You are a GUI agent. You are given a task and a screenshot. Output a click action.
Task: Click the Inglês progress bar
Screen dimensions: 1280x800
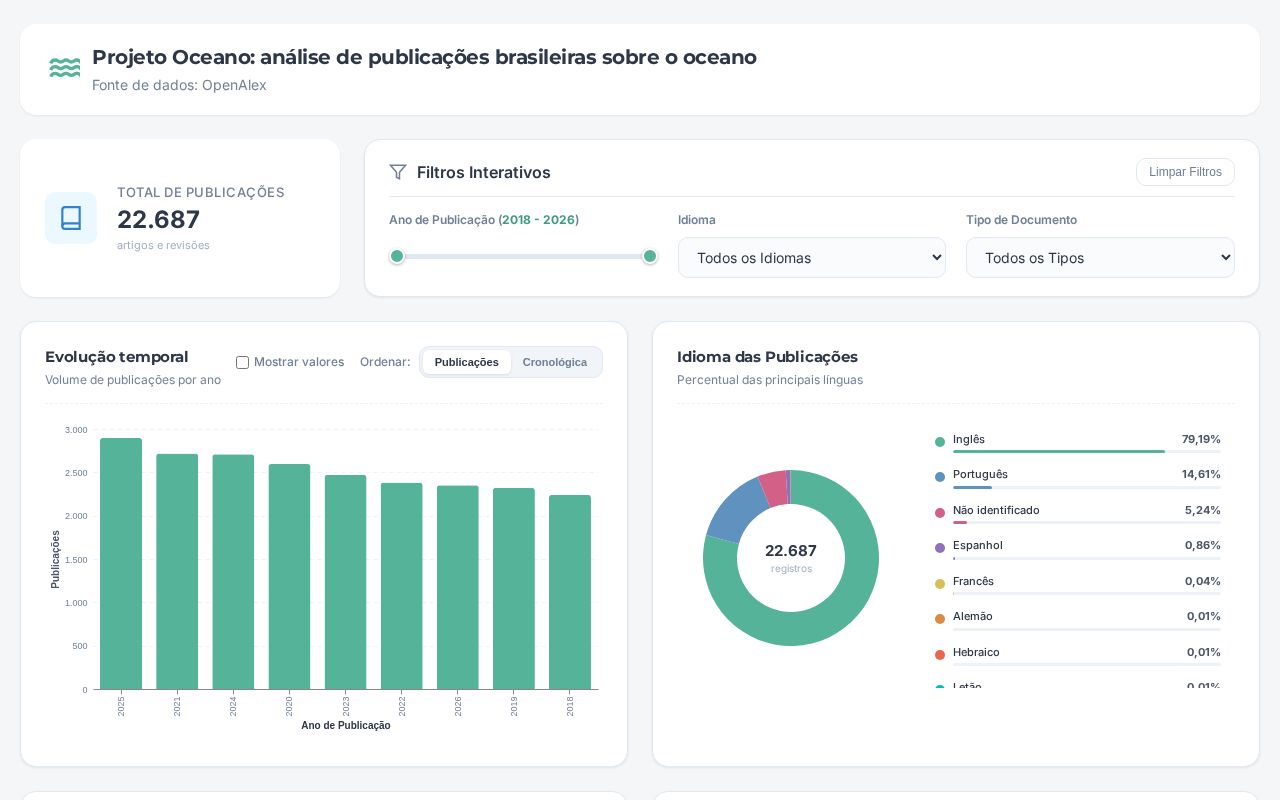click(x=1087, y=452)
